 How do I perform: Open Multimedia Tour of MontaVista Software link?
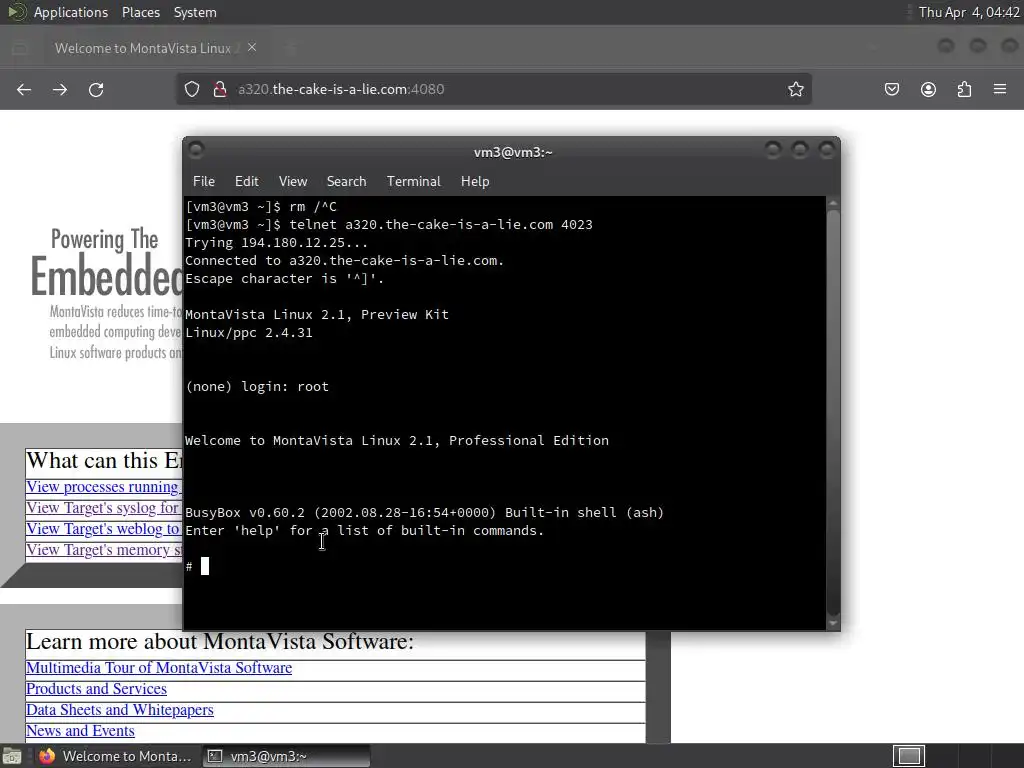click(159, 667)
